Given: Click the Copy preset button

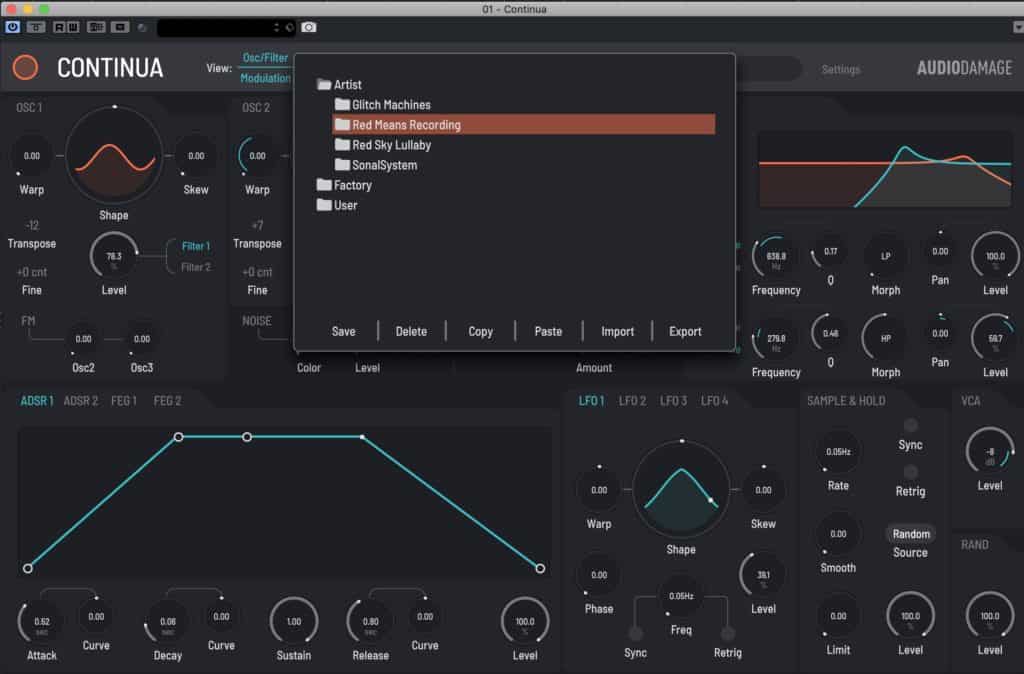Looking at the screenshot, I should pyautogui.click(x=481, y=331).
